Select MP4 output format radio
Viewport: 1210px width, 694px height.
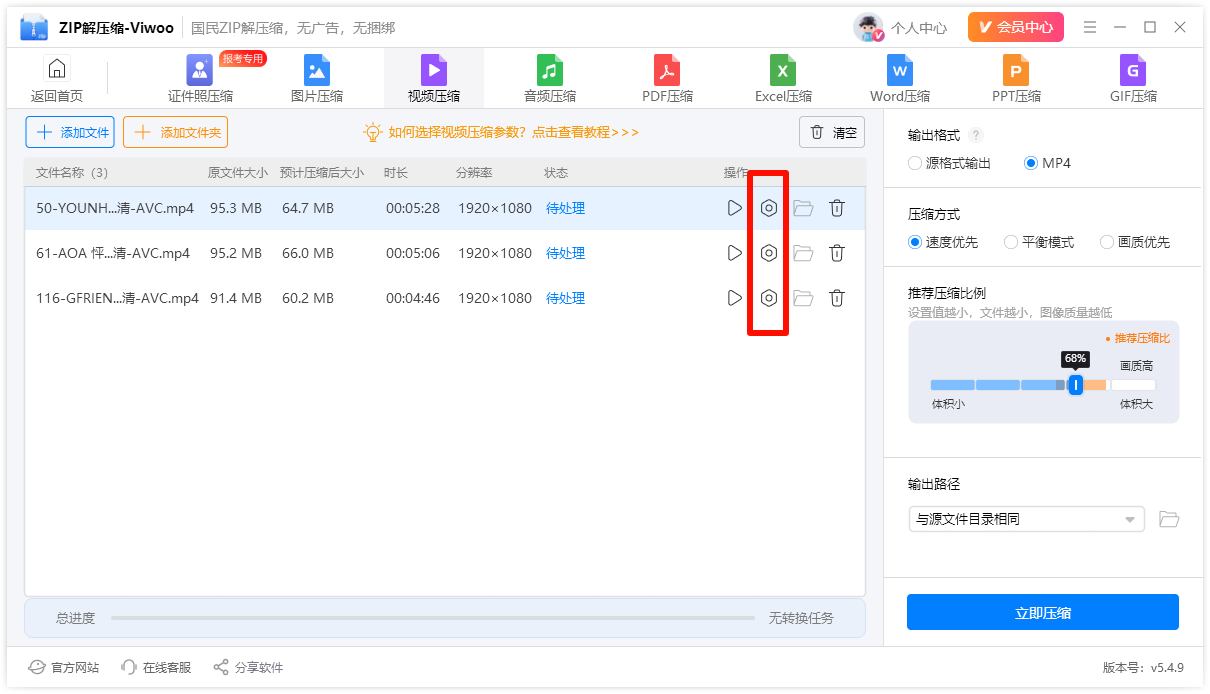point(1047,163)
